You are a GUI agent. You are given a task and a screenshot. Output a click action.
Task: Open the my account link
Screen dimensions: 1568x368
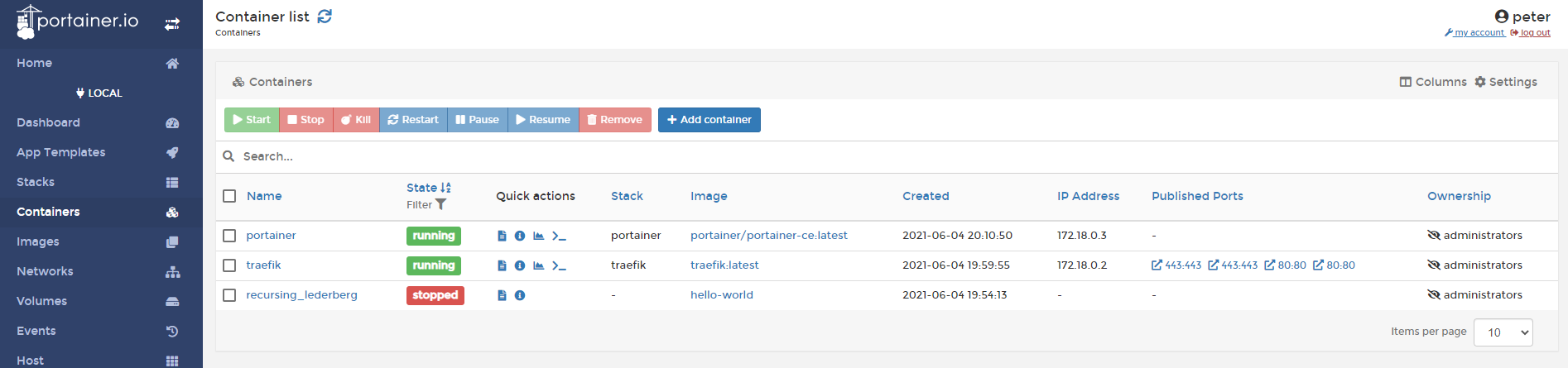point(1475,33)
